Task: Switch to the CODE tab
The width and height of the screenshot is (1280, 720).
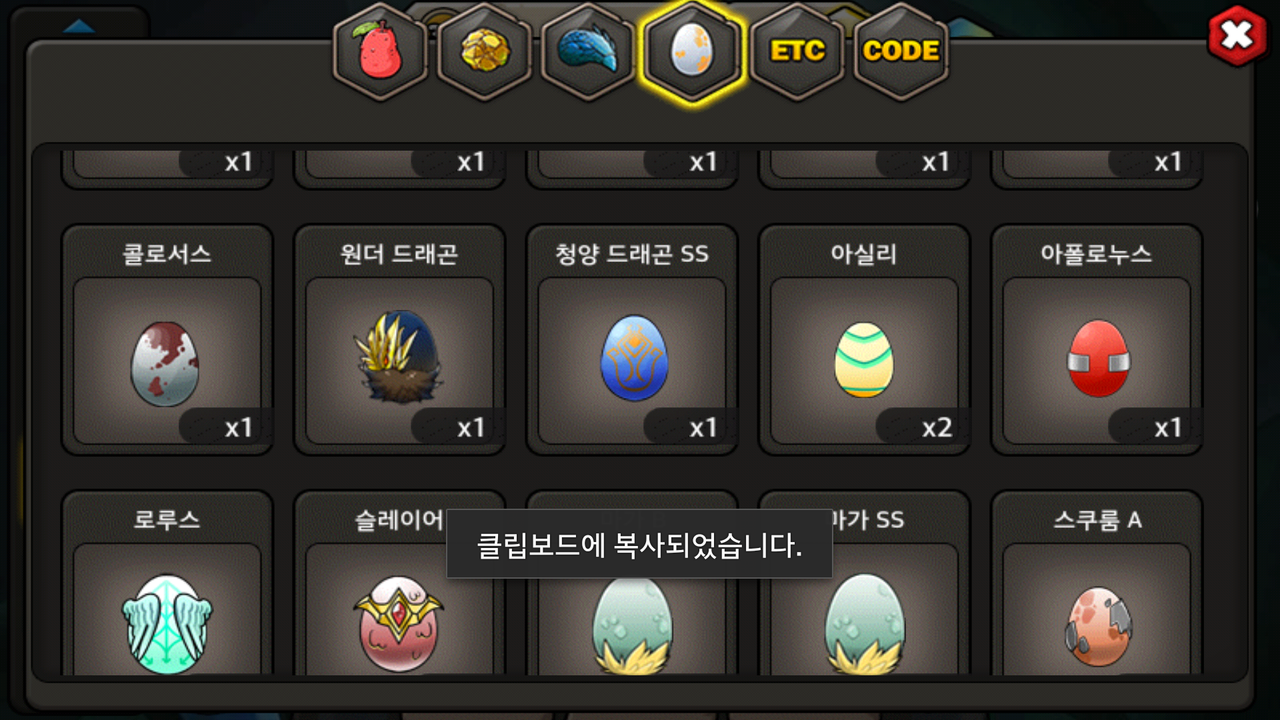Action: coord(901,51)
